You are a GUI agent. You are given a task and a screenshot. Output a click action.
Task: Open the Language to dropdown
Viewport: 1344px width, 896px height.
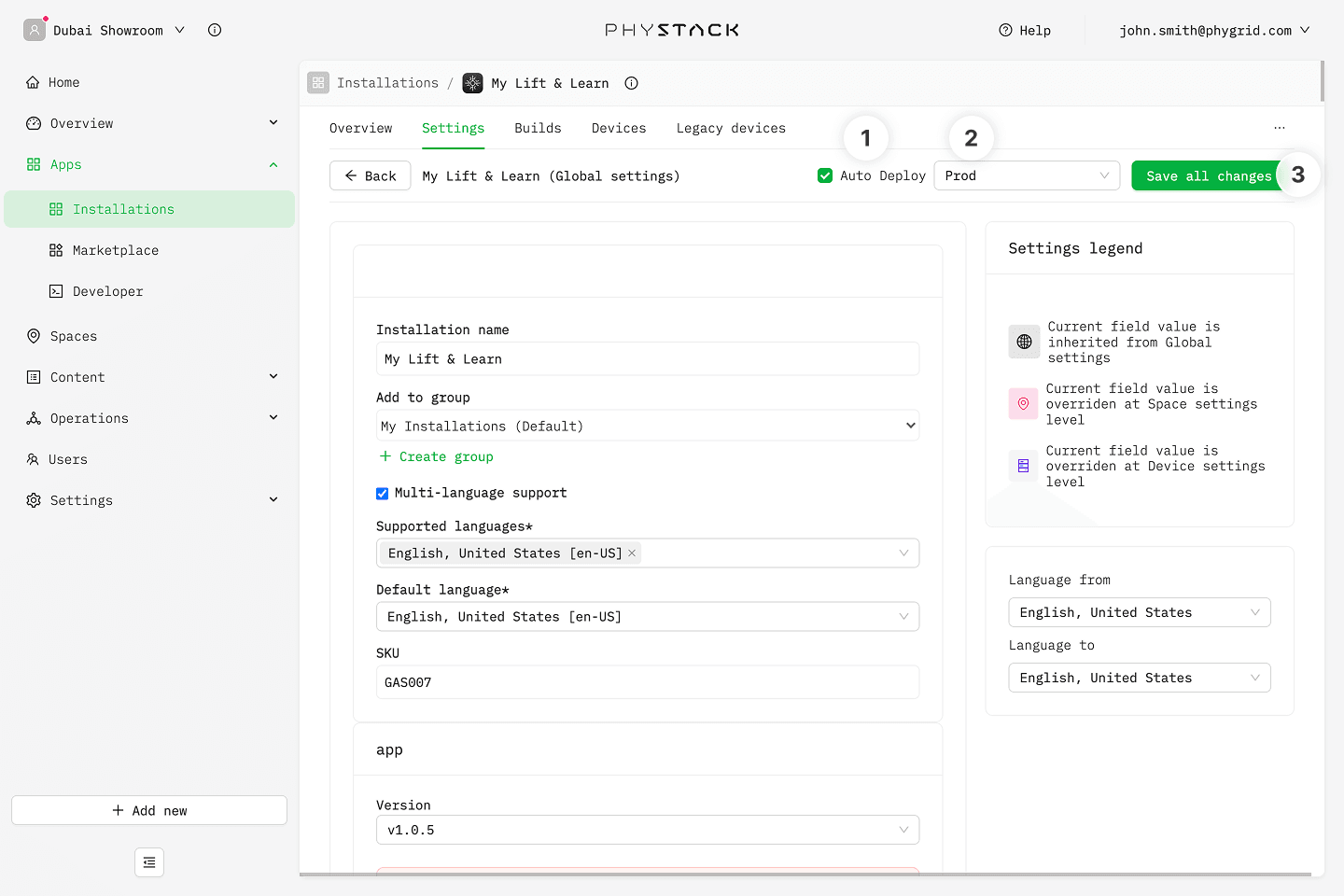point(1140,678)
